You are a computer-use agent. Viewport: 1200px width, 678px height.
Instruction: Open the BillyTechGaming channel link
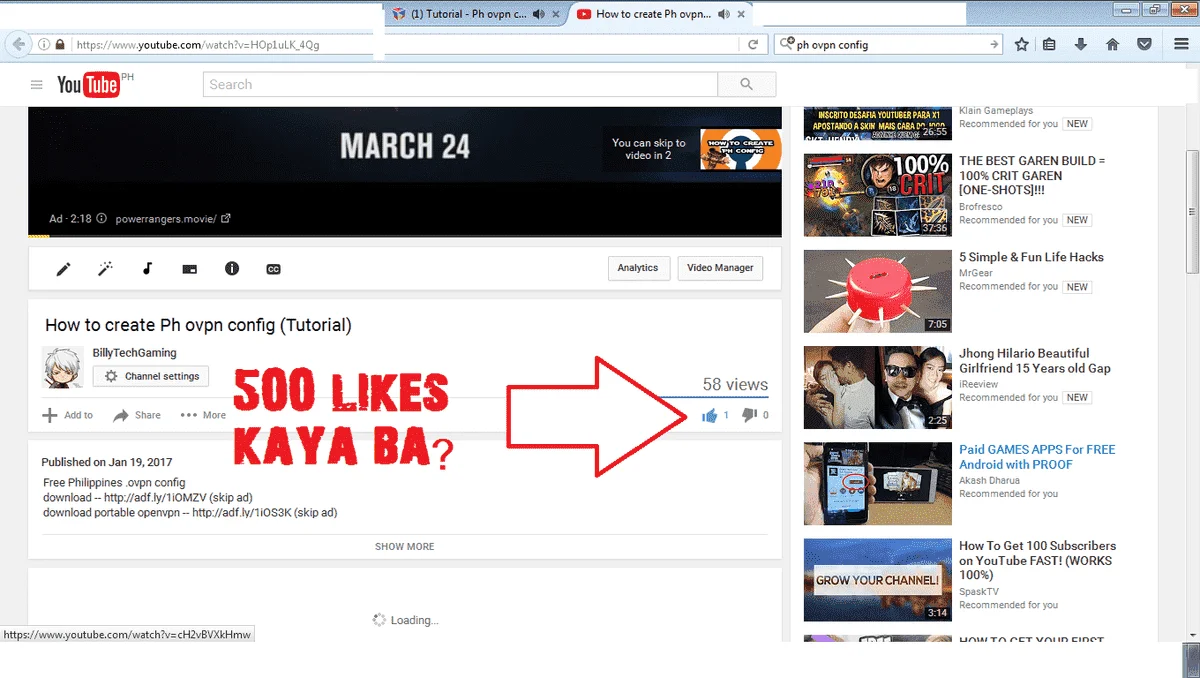(134, 353)
